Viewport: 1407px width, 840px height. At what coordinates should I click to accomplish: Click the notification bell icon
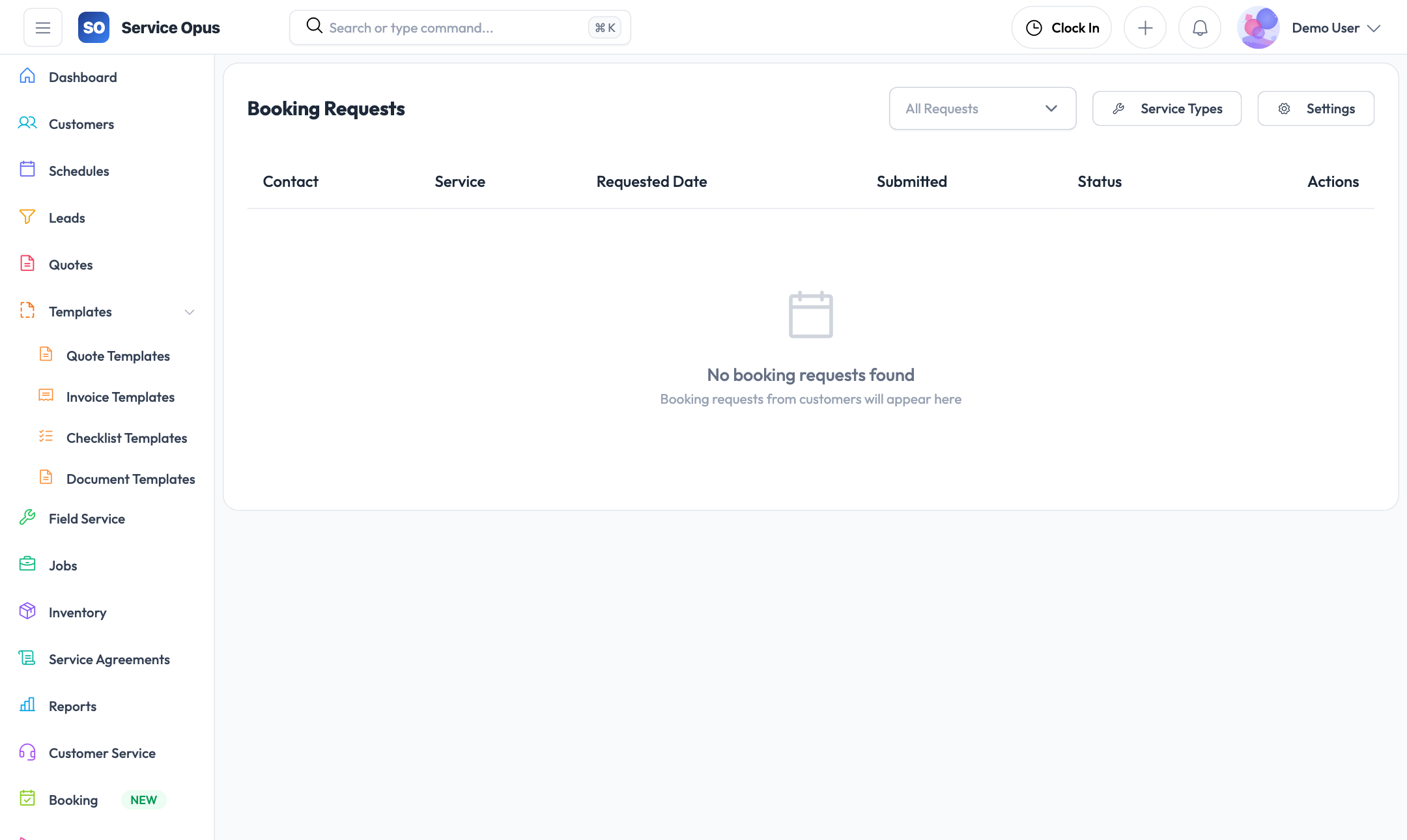point(1200,27)
